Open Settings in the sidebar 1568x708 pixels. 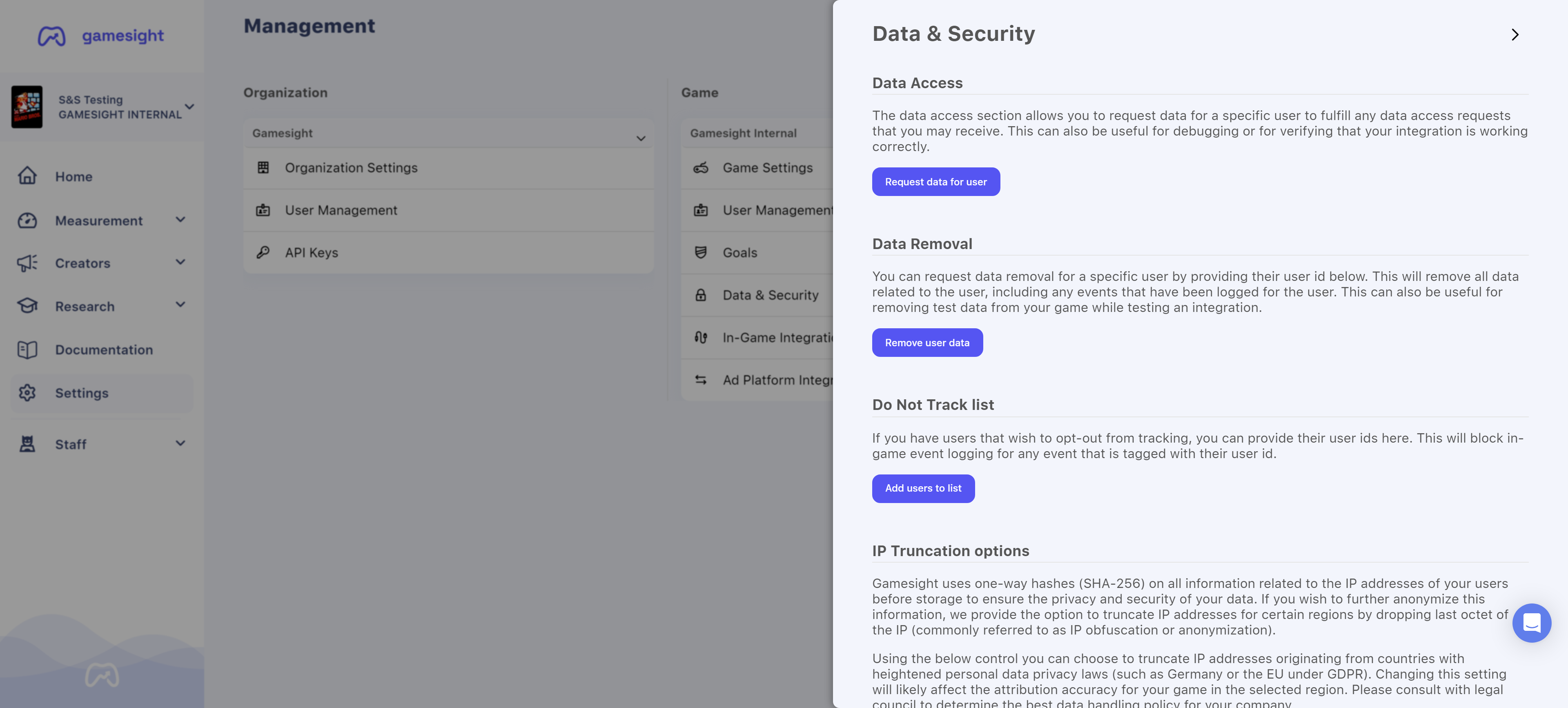(x=102, y=393)
